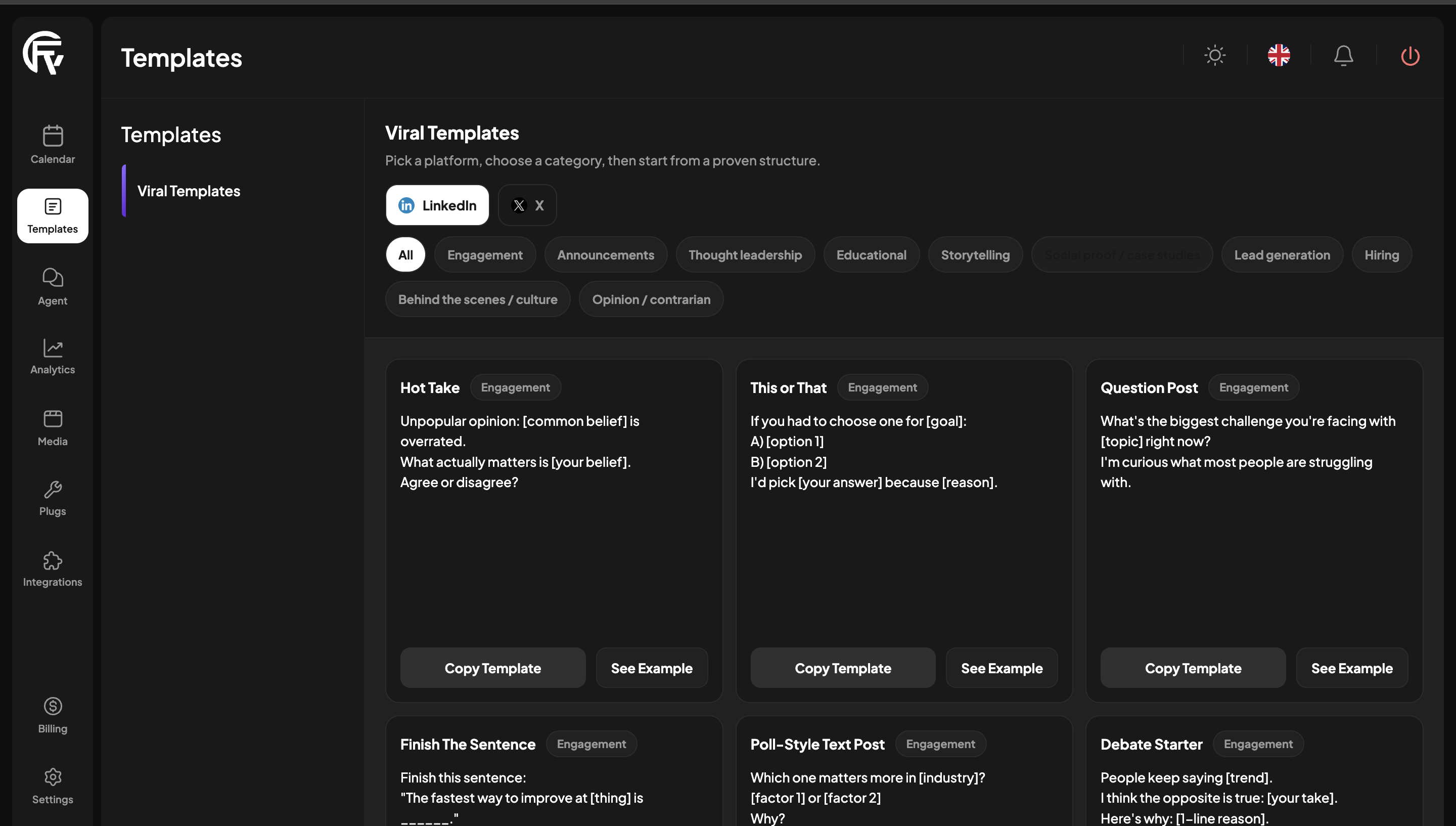Open the Templates sidebar item
This screenshot has height=826, width=1456.
52,216
